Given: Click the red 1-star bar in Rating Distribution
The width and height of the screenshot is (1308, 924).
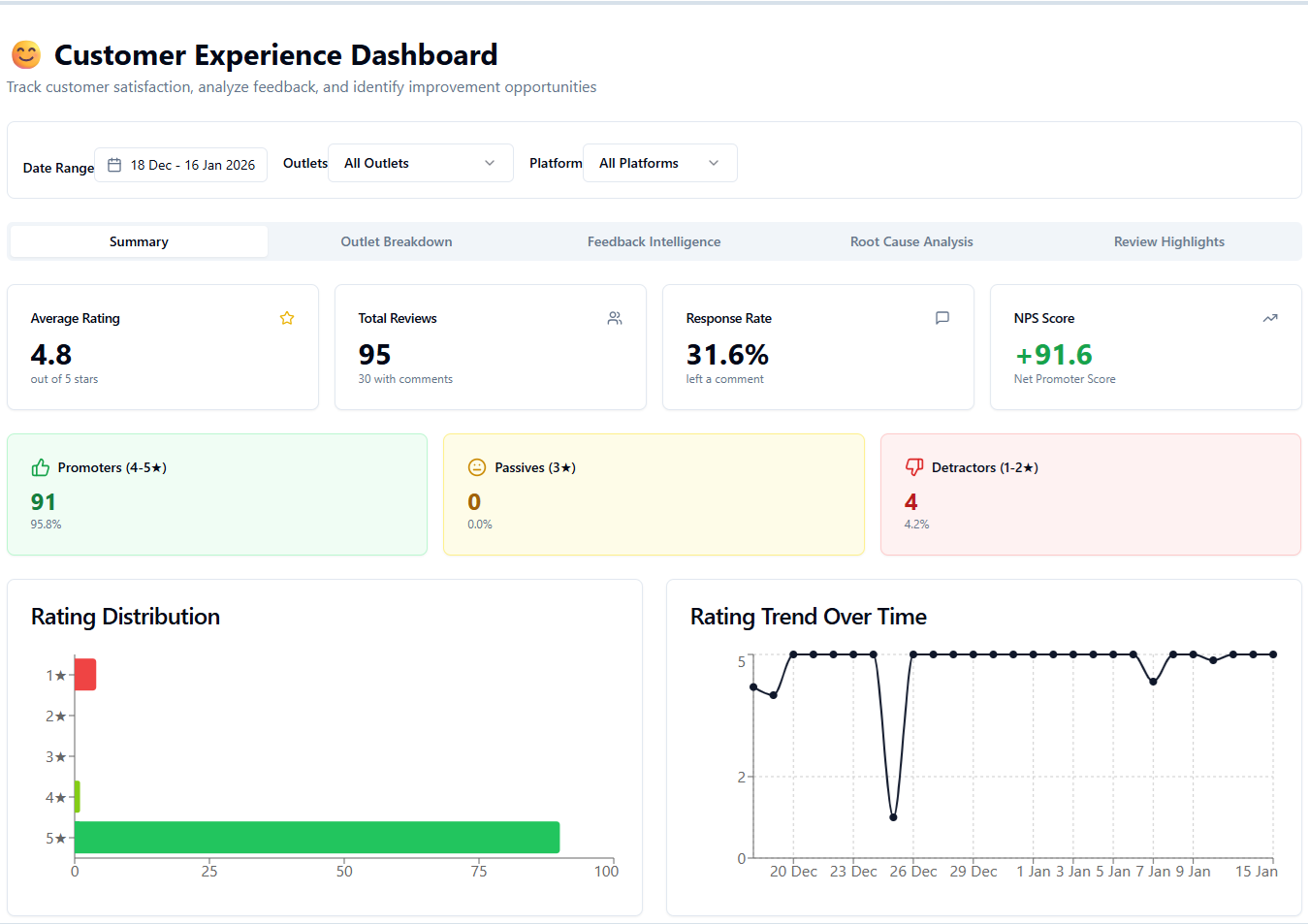Looking at the screenshot, I should [x=85, y=675].
